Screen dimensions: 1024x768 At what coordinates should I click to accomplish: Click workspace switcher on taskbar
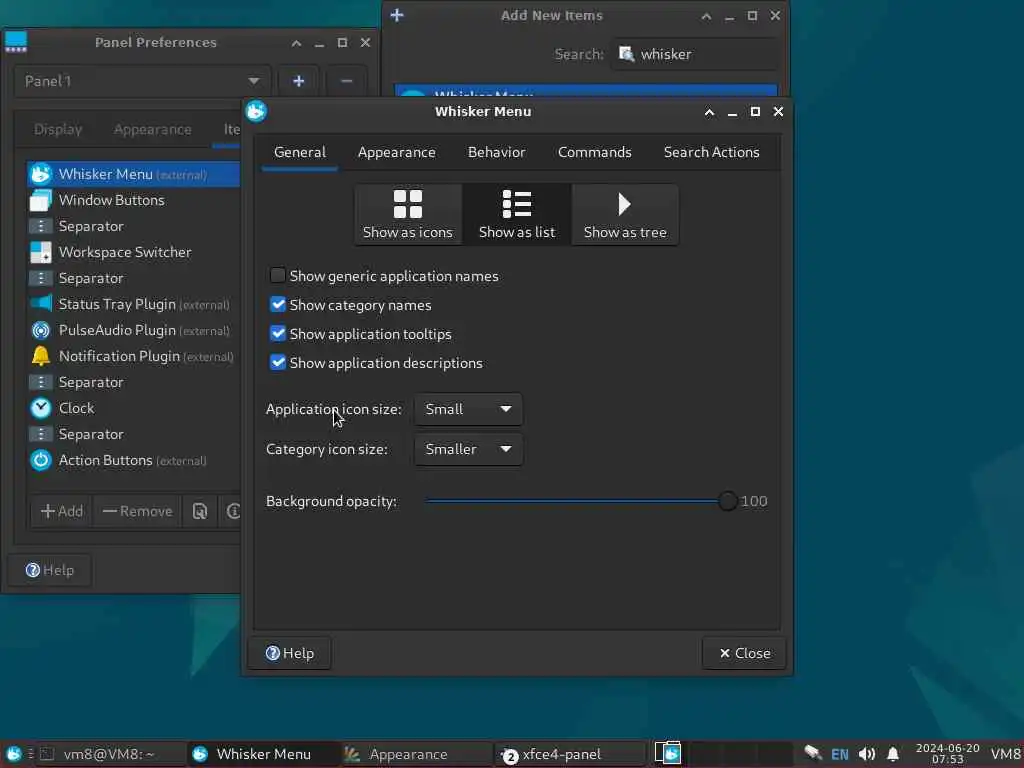(x=724, y=754)
